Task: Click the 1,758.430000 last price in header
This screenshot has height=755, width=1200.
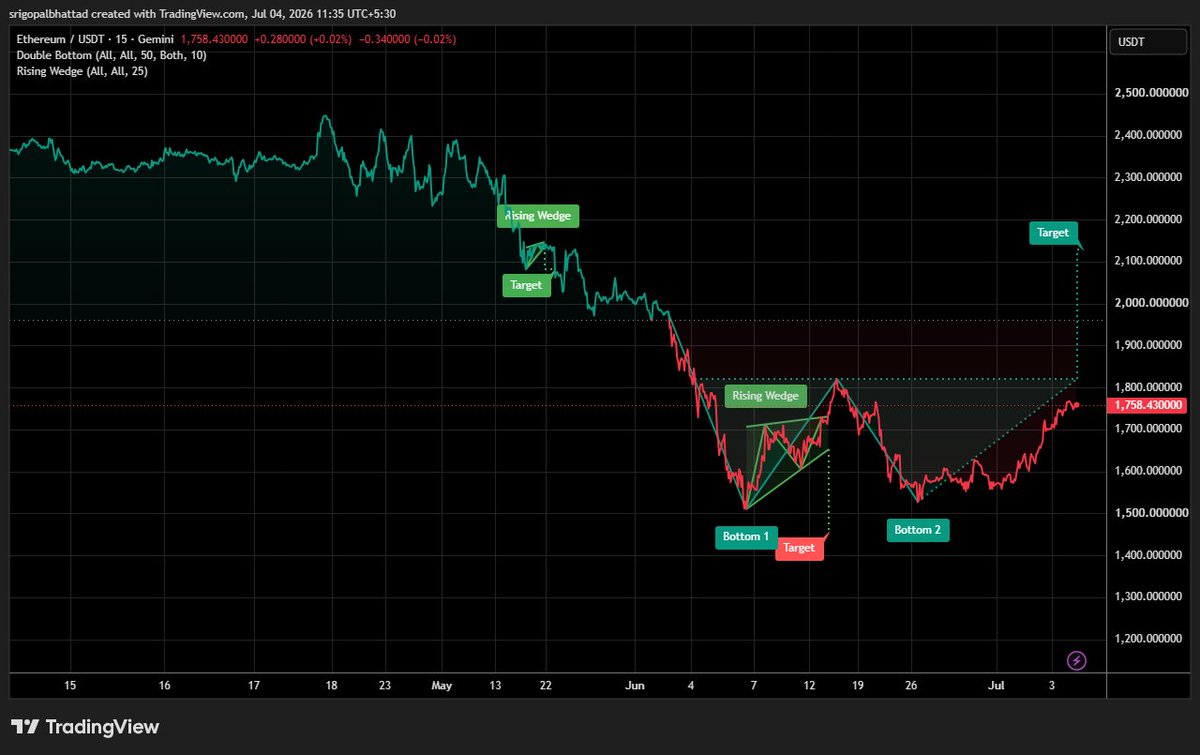Action: (x=214, y=39)
